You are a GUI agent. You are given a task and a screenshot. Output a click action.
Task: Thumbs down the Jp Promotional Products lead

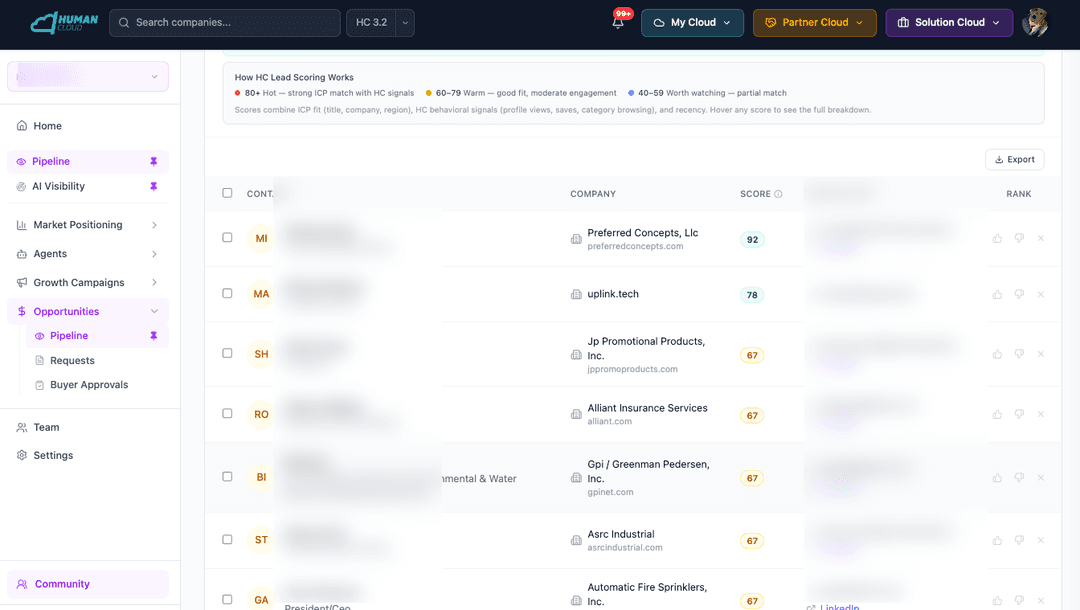coord(1019,354)
